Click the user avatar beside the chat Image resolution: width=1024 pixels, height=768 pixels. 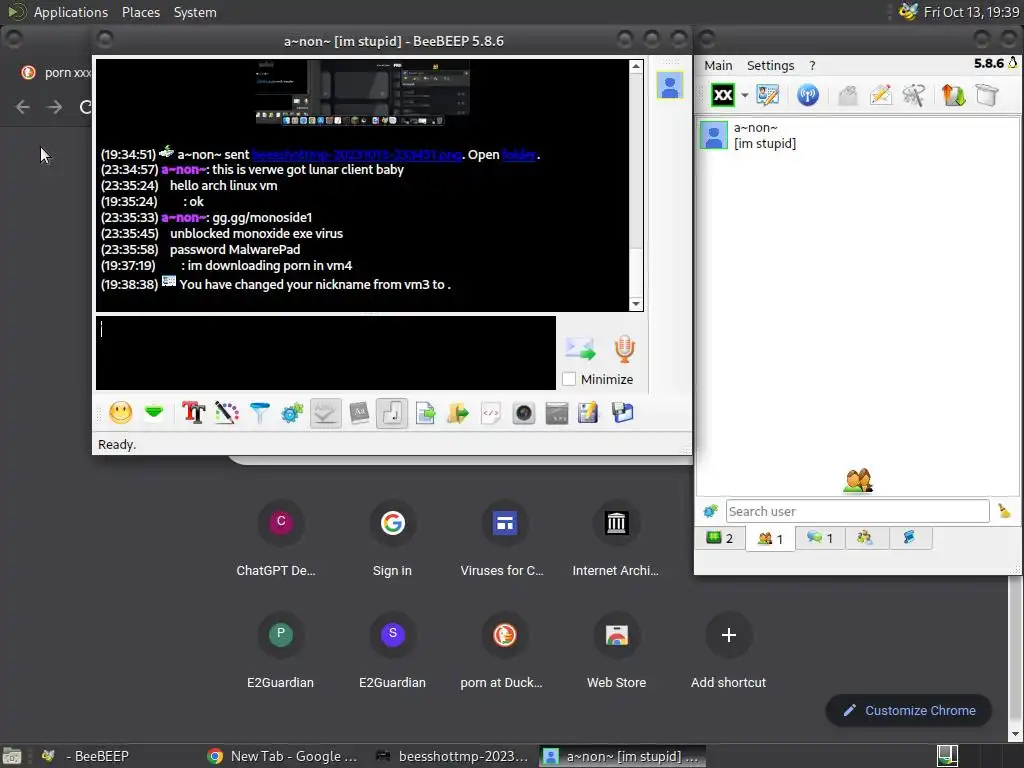(x=669, y=86)
